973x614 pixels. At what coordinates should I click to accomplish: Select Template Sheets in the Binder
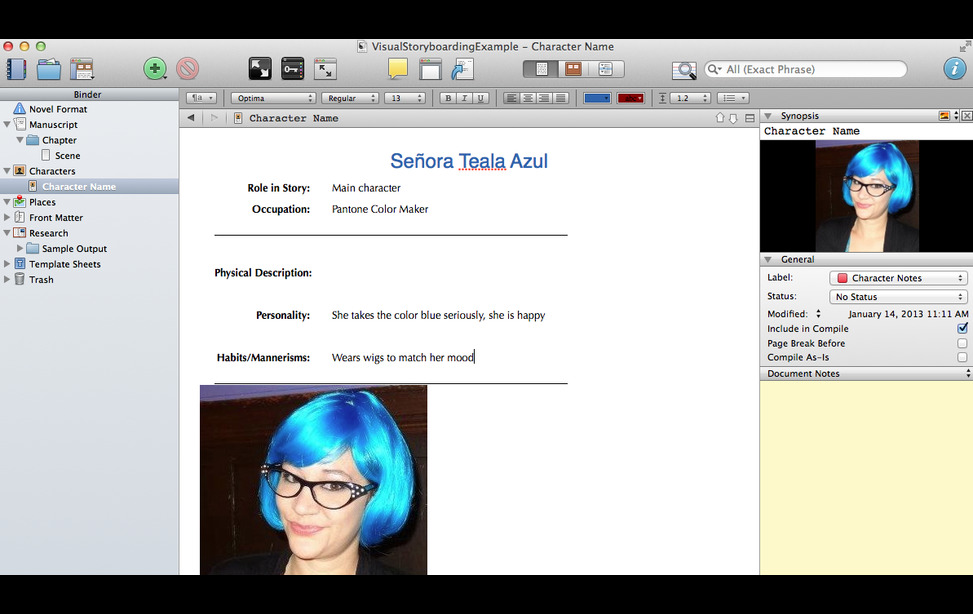pos(64,264)
